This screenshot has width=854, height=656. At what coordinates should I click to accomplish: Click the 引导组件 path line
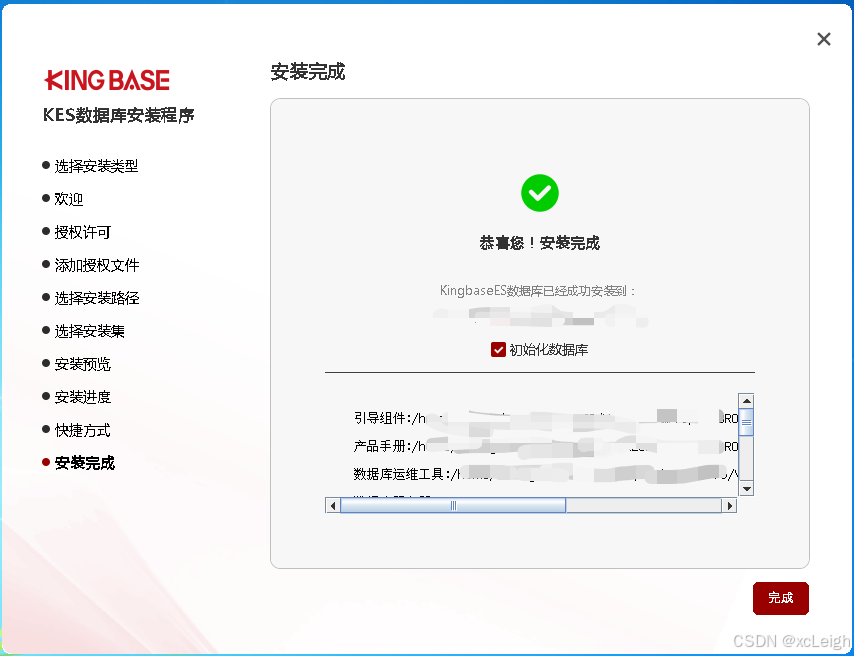tap(546, 418)
